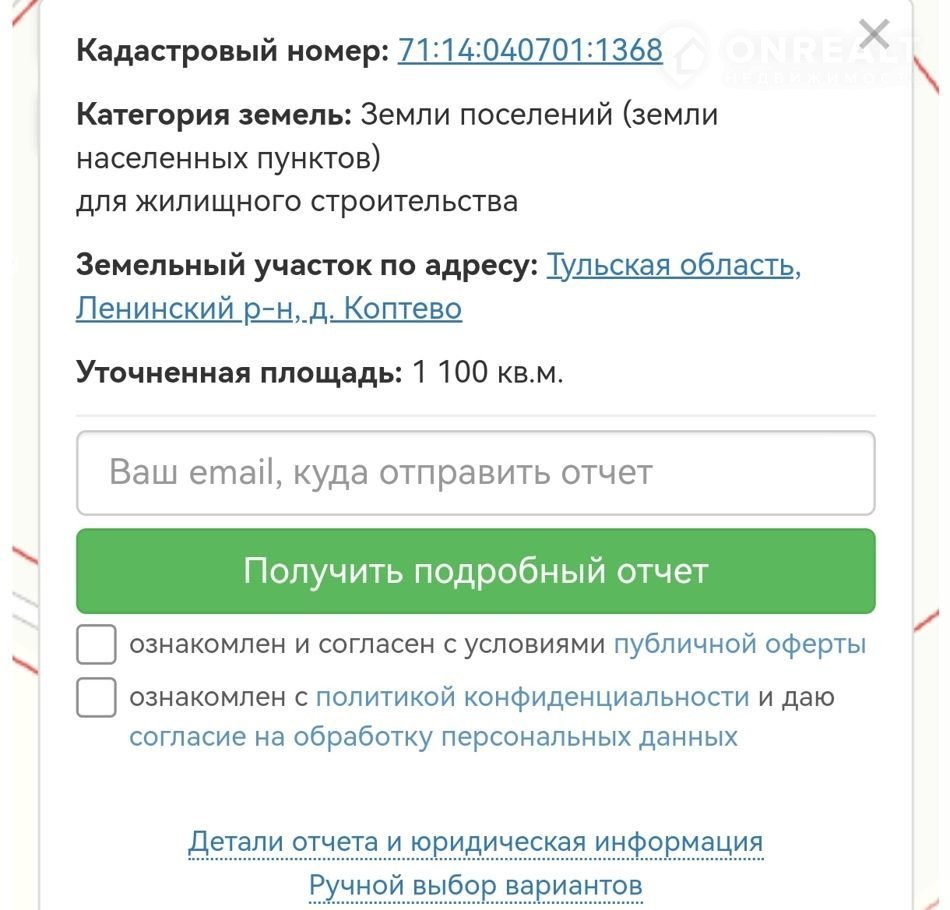Show Детали отчета и юридическая информация

[475, 843]
